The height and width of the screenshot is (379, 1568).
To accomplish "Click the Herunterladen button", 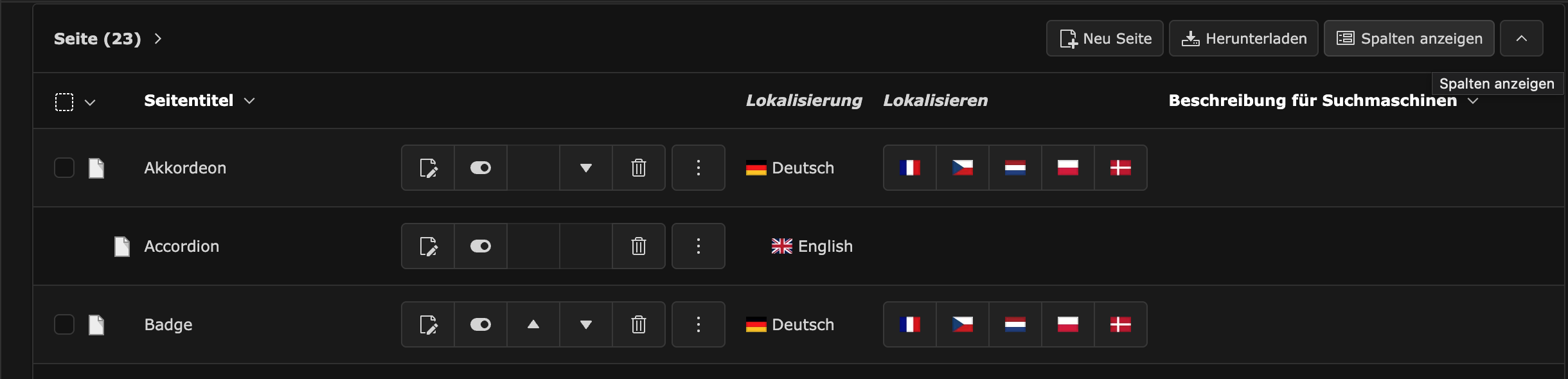I will tap(1243, 39).
